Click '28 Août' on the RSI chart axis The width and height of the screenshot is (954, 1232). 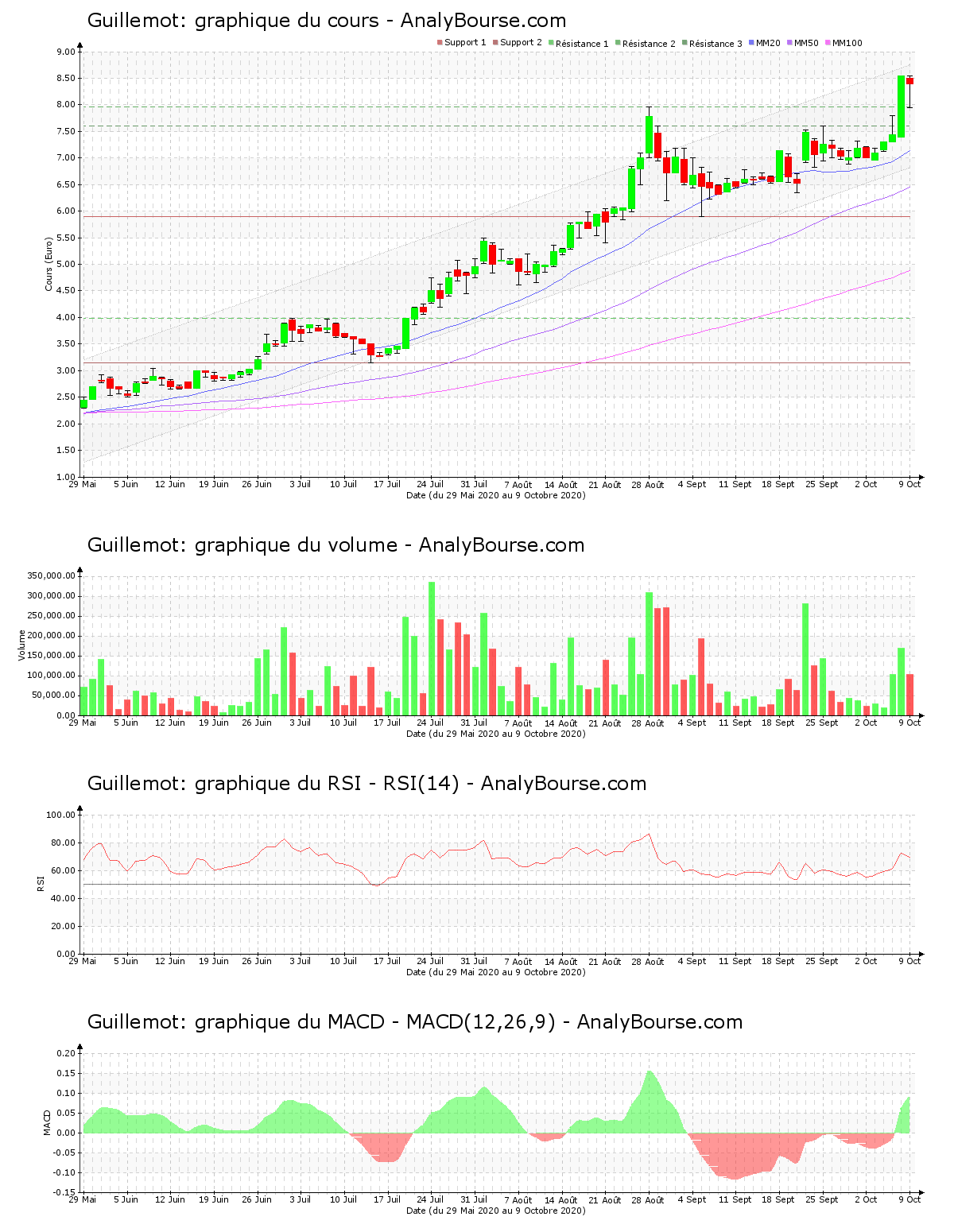tap(649, 961)
